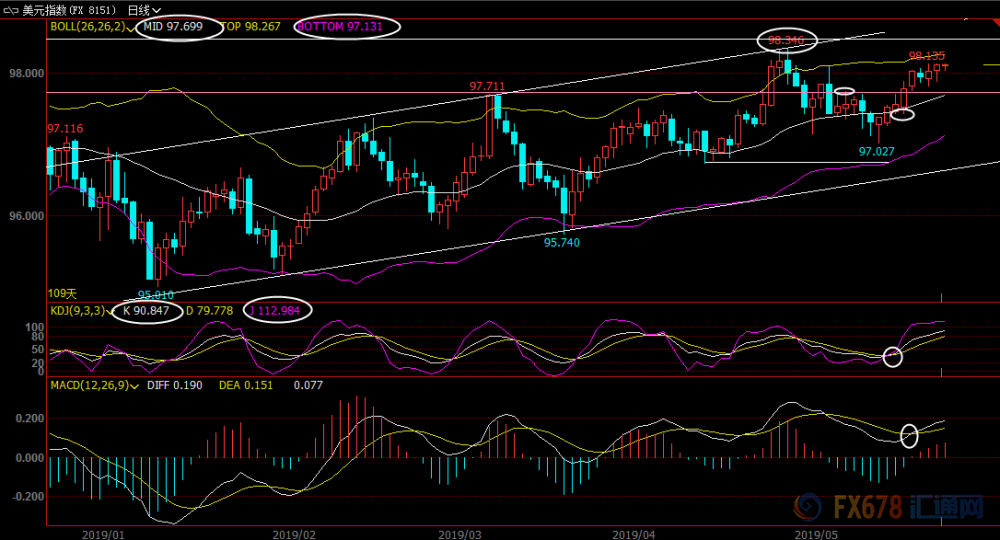Click the KDJ axis label 100

[34, 328]
